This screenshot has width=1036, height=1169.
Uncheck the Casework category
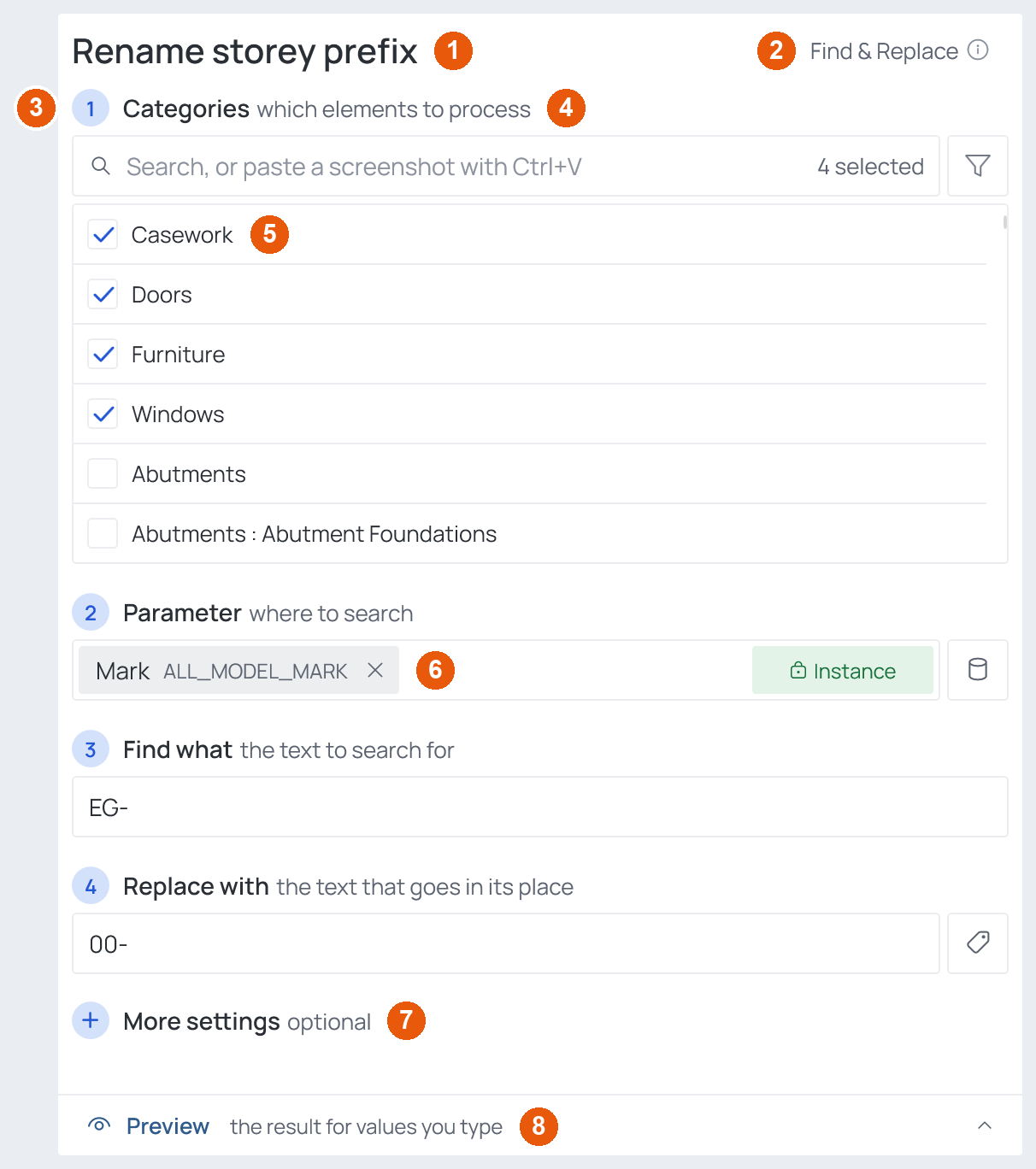click(x=103, y=234)
